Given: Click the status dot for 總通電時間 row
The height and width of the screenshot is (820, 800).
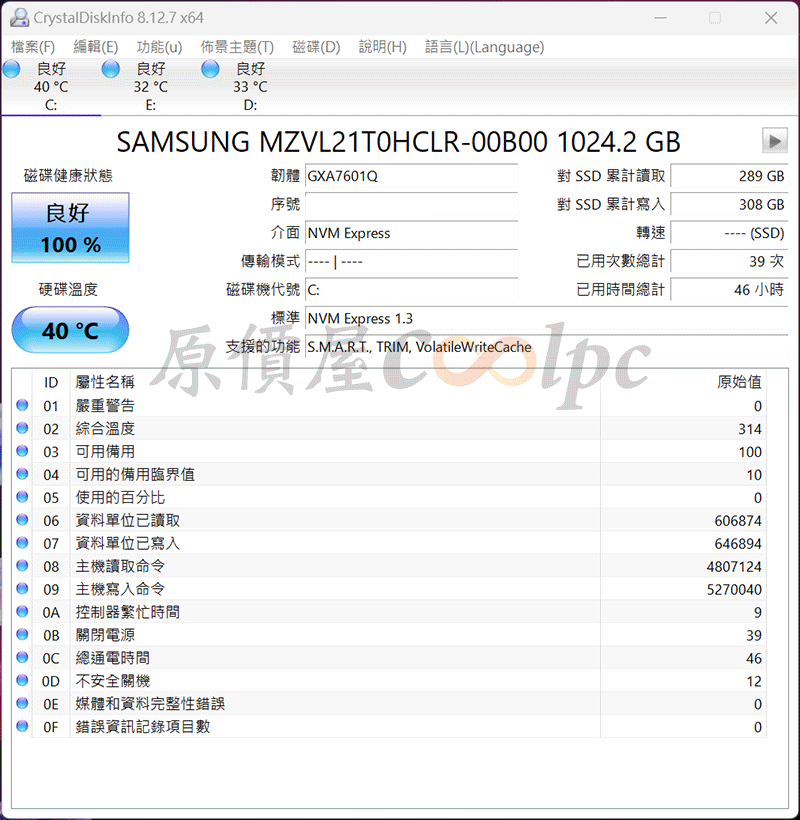Looking at the screenshot, I should pos(22,658).
